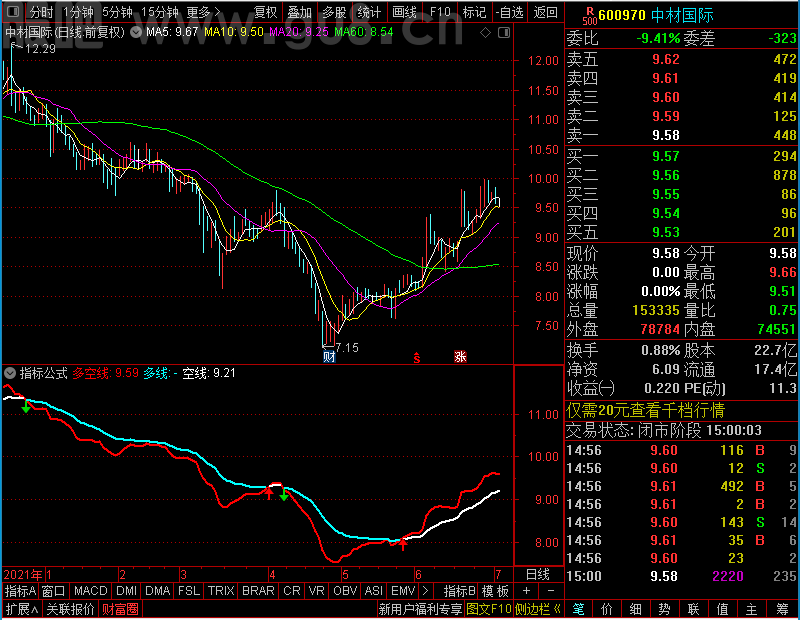Click the 返回 back button
This screenshot has height=620, width=800.
[545, 12]
